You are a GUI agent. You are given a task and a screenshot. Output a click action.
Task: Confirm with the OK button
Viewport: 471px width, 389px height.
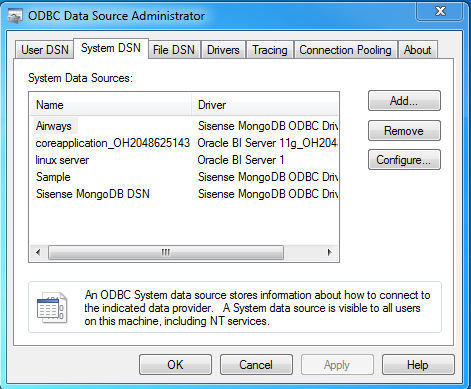click(x=175, y=365)
